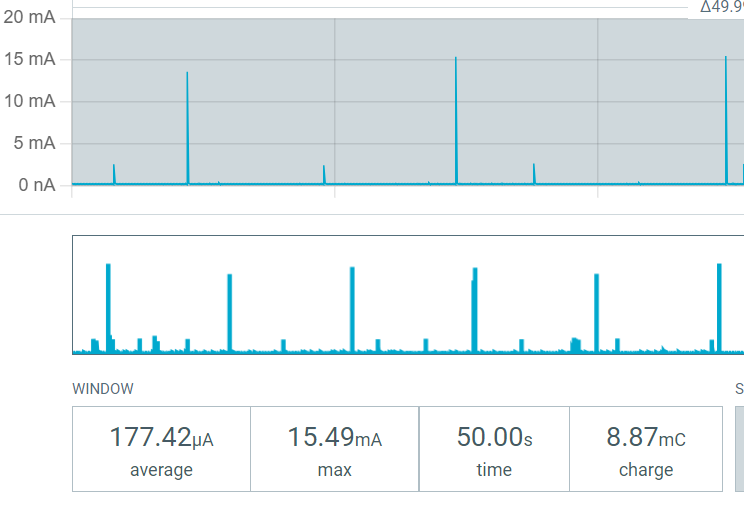This screenshot has width=744, height=513.
Task: Click the first small 2.5 mA pulse in chart
Action: (114, 174)
